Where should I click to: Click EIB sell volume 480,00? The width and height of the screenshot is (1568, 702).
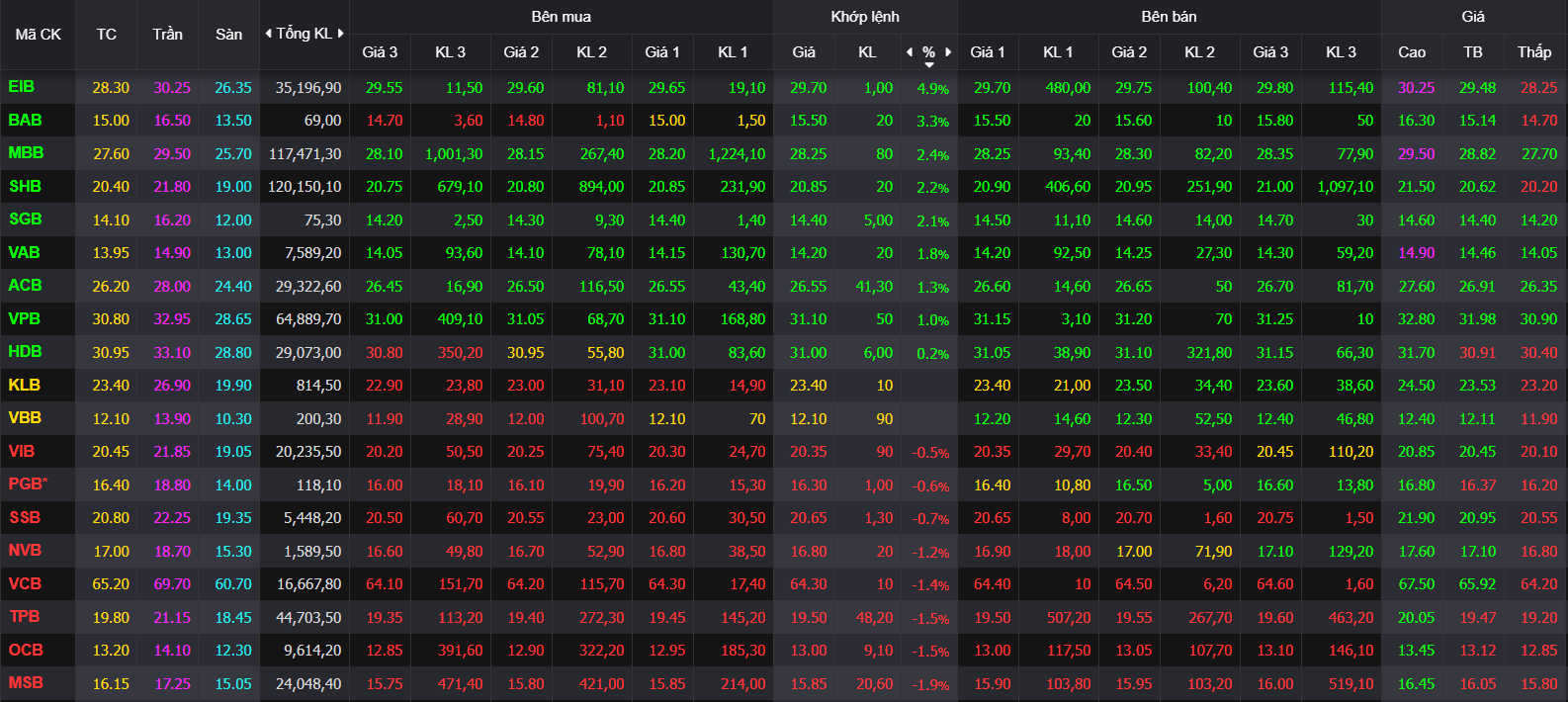pyautogui.click(x=1069, y=88)
